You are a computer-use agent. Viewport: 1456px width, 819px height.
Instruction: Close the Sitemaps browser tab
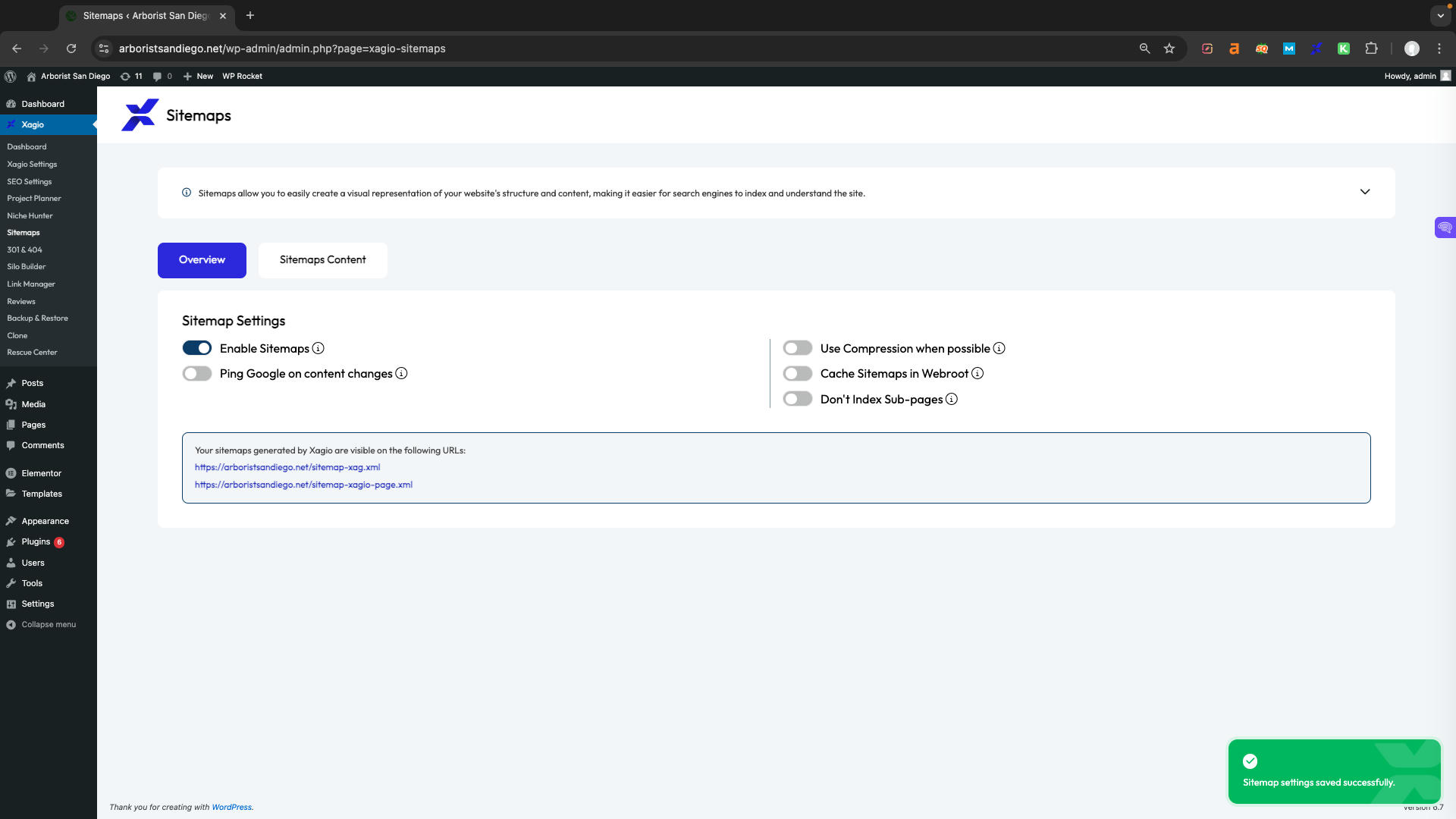click(223, 16)
